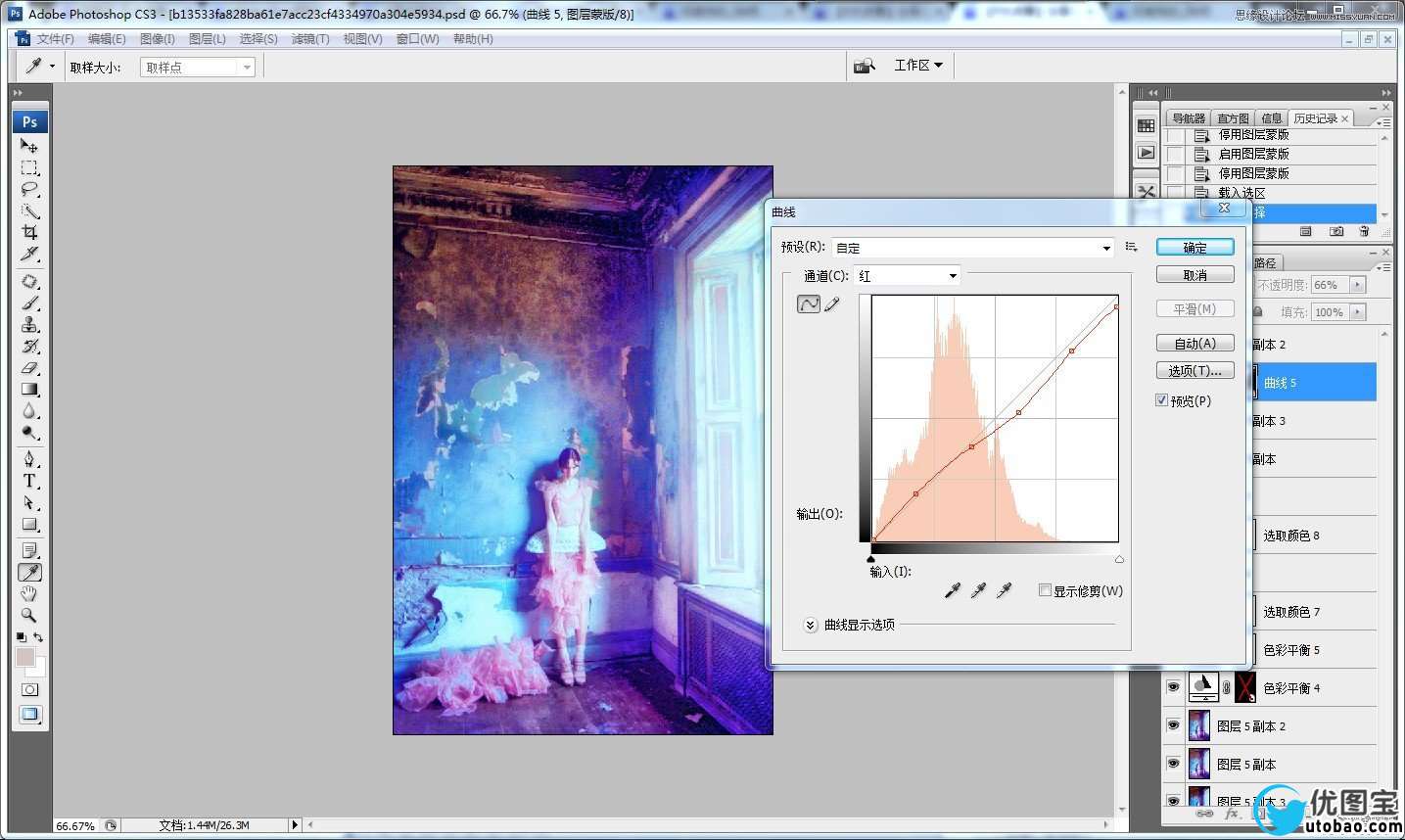
Task: Open Bridge from the options bar
Action: (864, 67)
